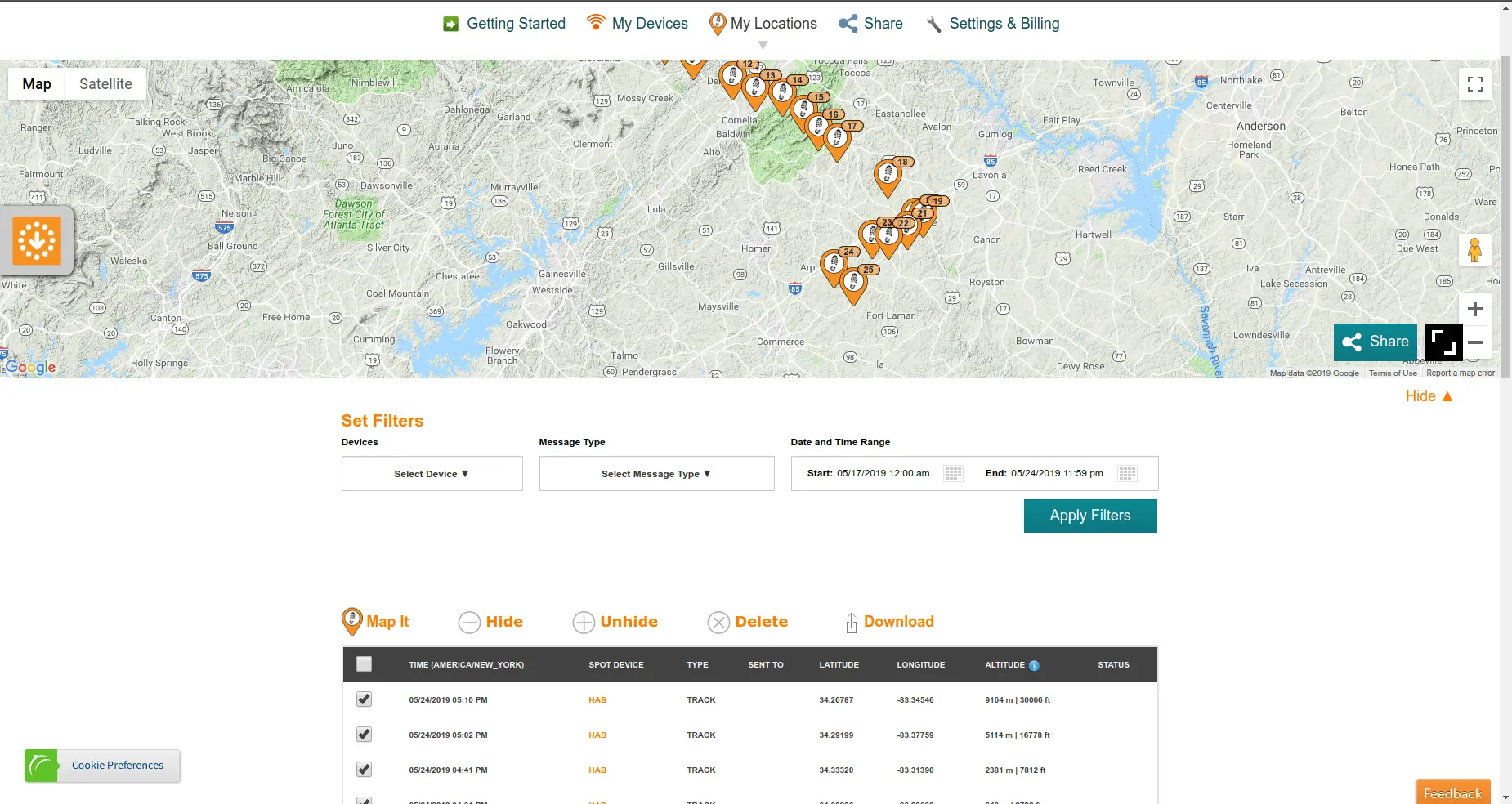Toggle select-all checkbox in table header
The width and height of the screenshot is (1512, 804).
click(364, 664)
